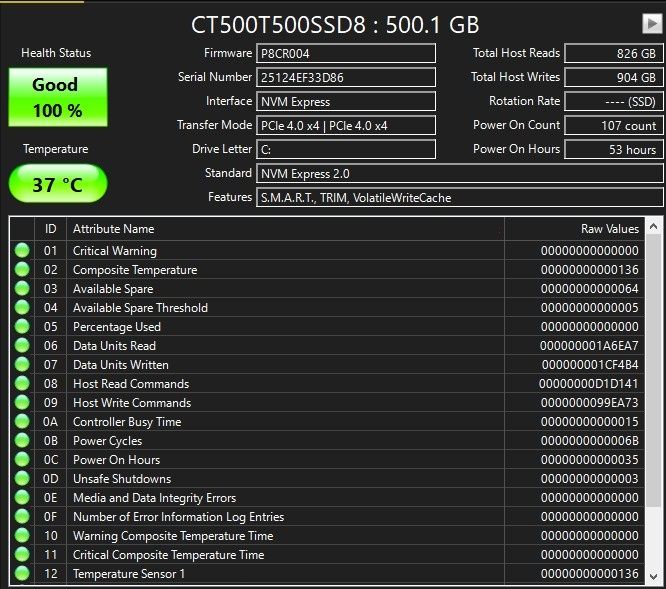Click the Power On Hours value 53 hours

614,149
